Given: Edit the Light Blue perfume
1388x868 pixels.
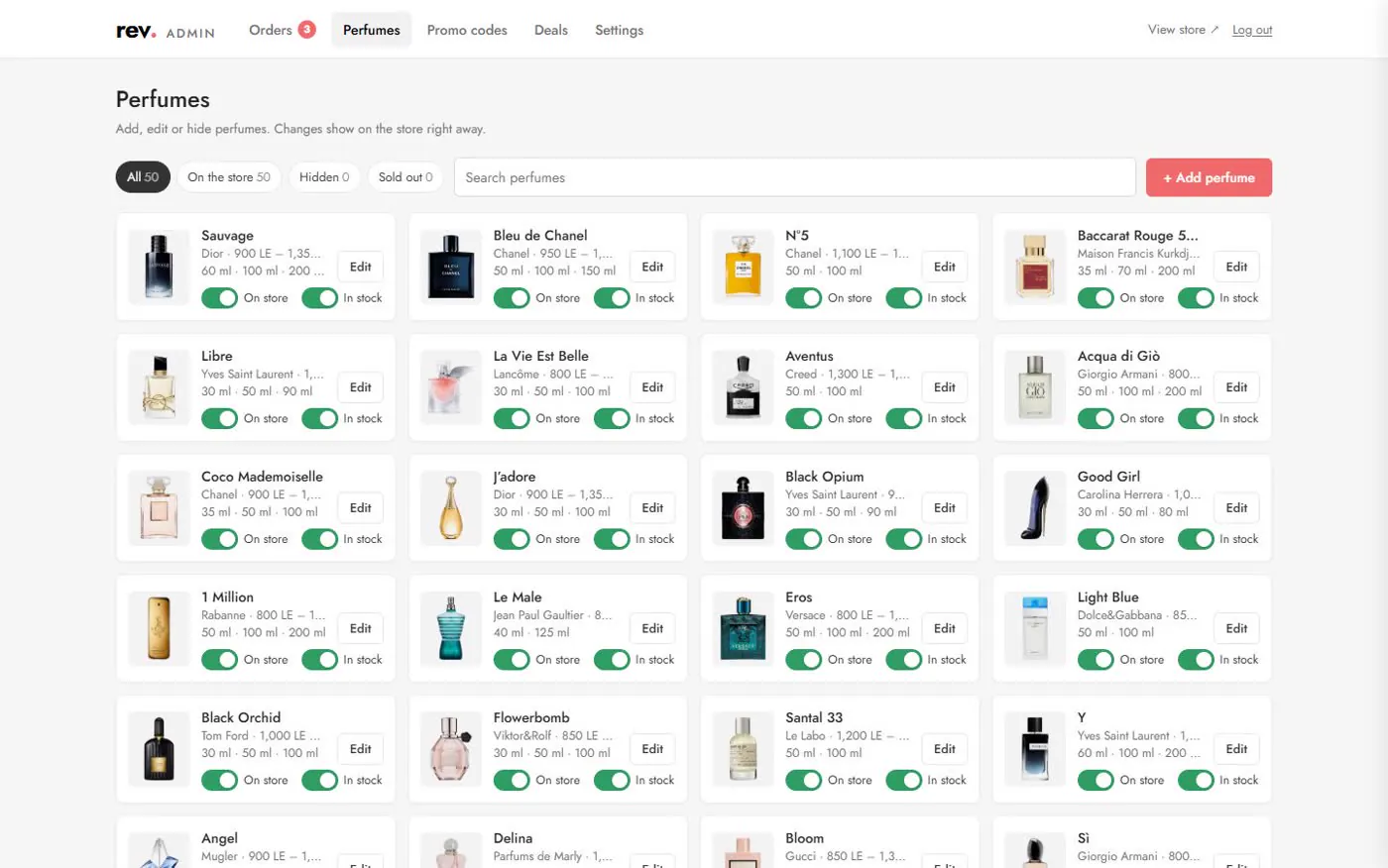Looking at the screenshot, I should point(1236,628).
